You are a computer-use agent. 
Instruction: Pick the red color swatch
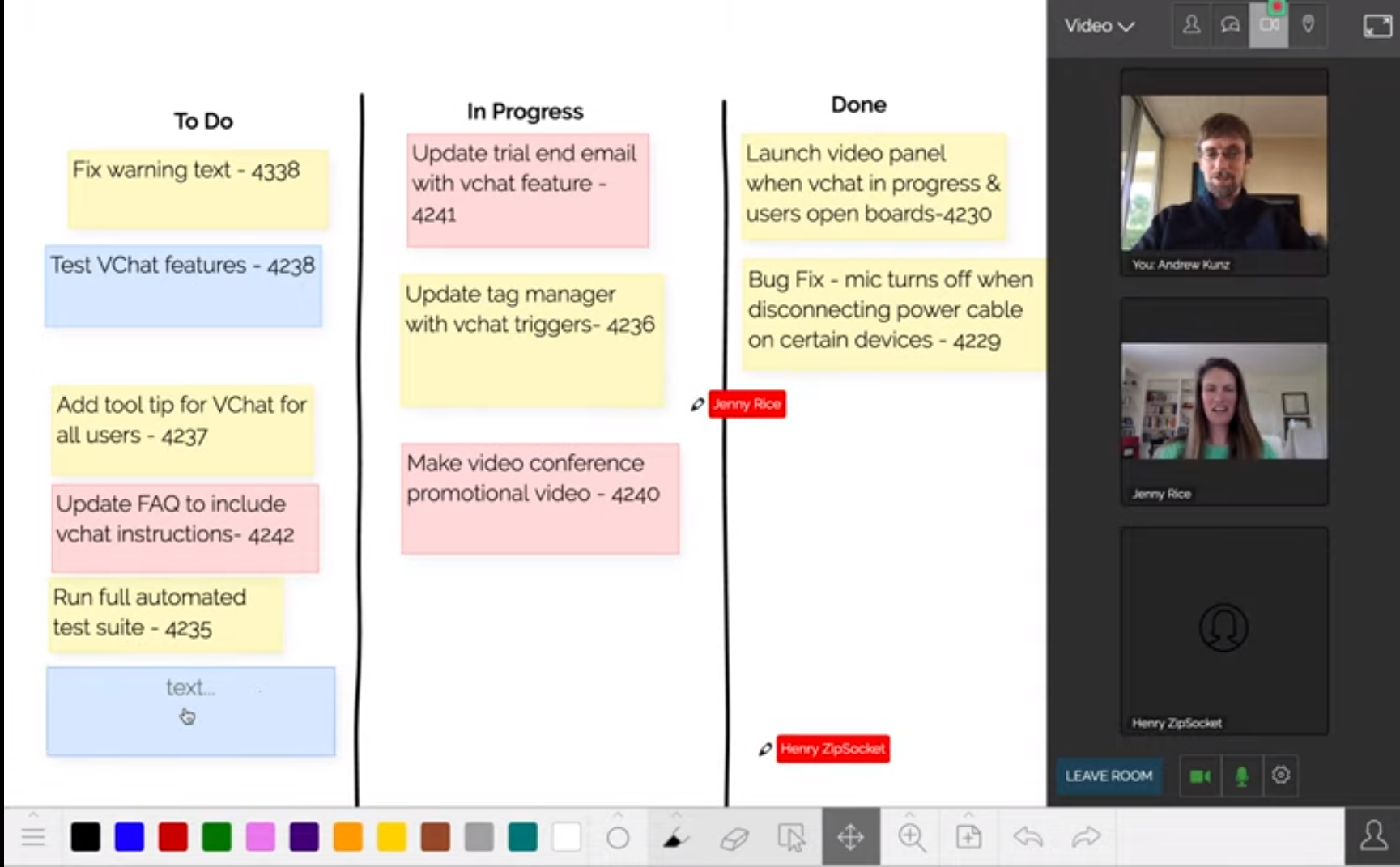[x=172, y=837]
